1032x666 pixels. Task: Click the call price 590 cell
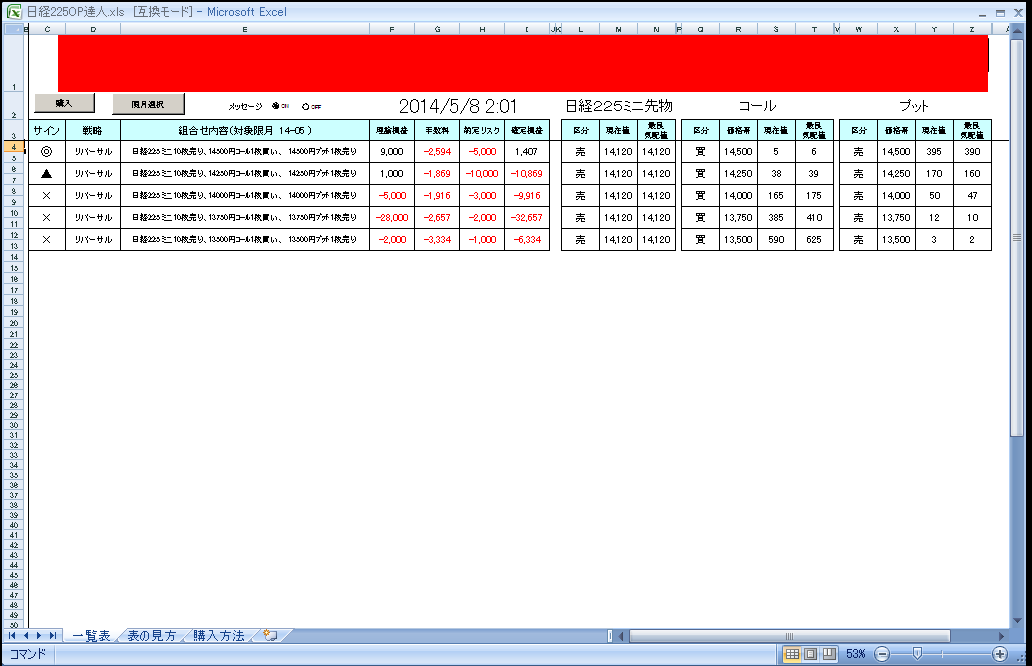(776, 240)
